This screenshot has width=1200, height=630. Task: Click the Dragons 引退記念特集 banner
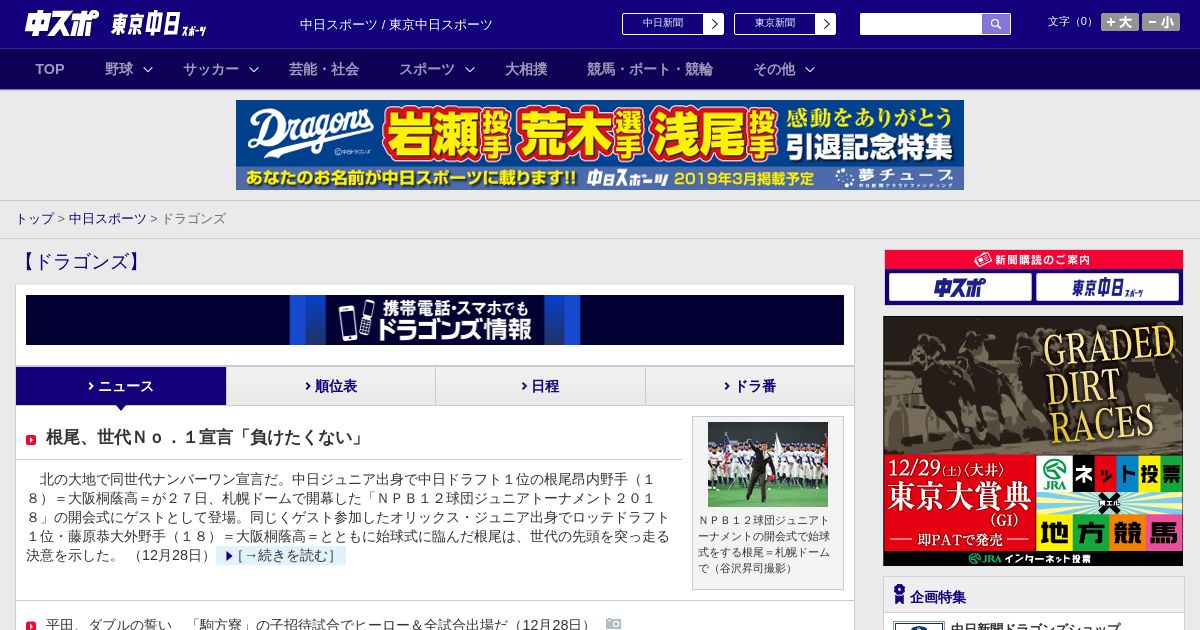tap(600, 145)
